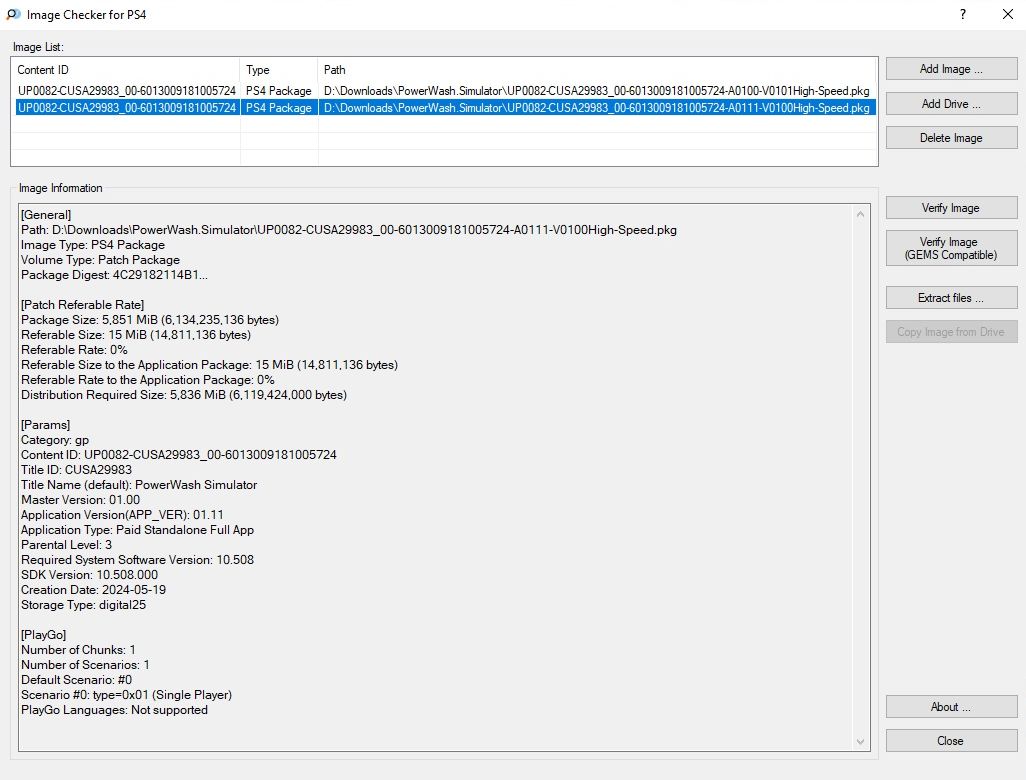Click the SDK Version: 10.508.000 line
This screenshot has height=780, width=1026.
click(x=90, y=575)
